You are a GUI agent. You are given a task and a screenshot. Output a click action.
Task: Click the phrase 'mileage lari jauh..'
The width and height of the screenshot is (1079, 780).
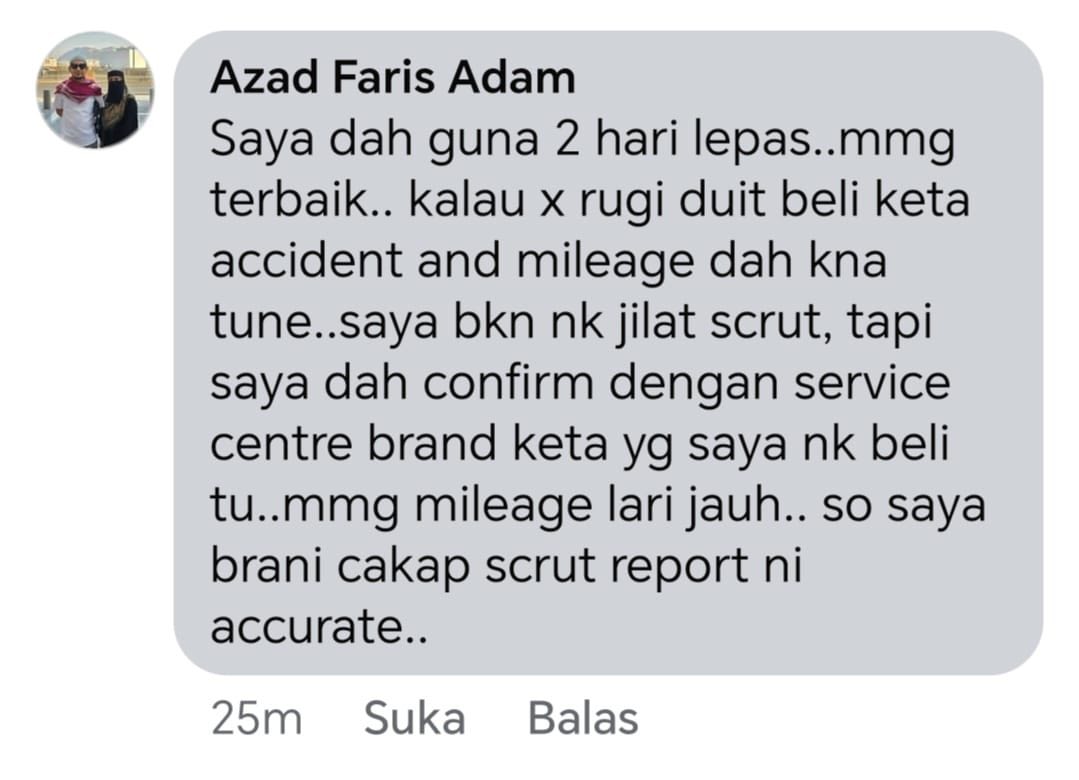coord(610,505)
